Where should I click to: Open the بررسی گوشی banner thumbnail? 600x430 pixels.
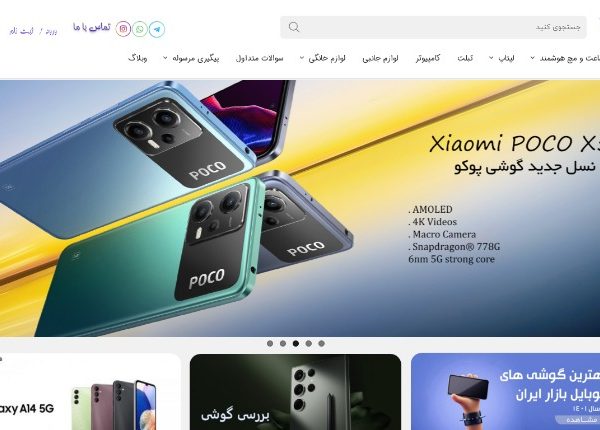[295, 392]
